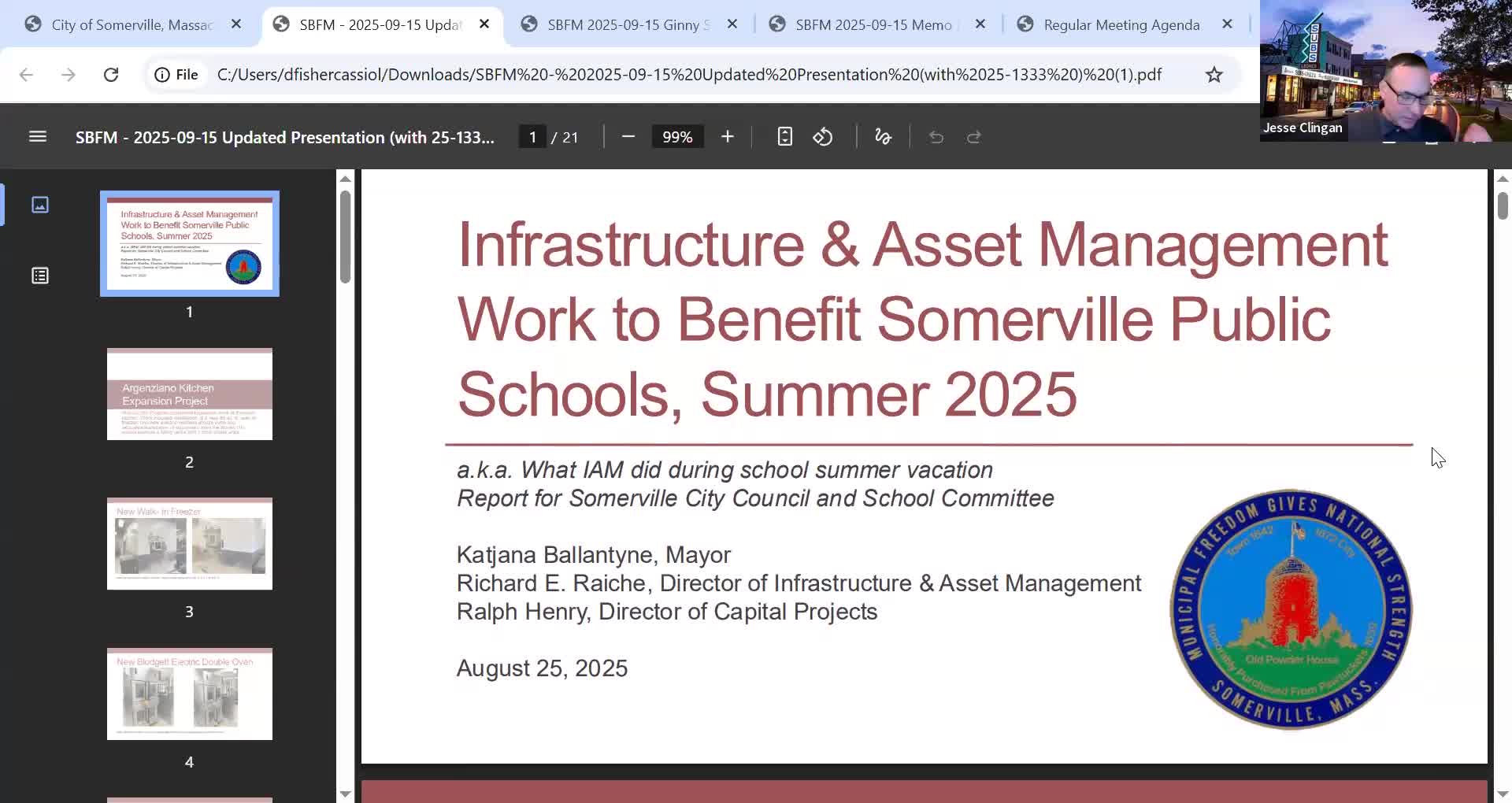This screenshot has width=1512, height=803.
Task: Click the thumbnail panel scroll up arrow
Action: coord(345,179)
